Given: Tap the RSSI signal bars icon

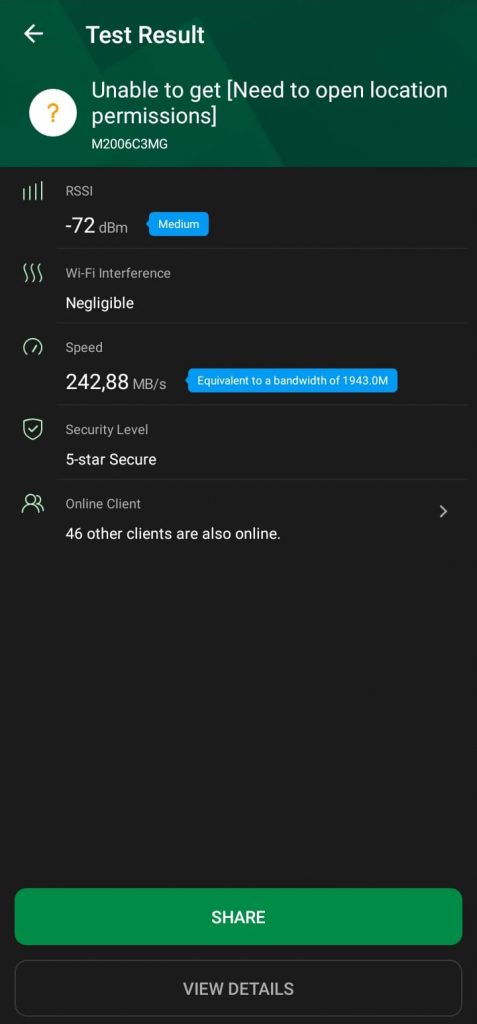Looking at the screenshot, I should click(x=33, y=191).
